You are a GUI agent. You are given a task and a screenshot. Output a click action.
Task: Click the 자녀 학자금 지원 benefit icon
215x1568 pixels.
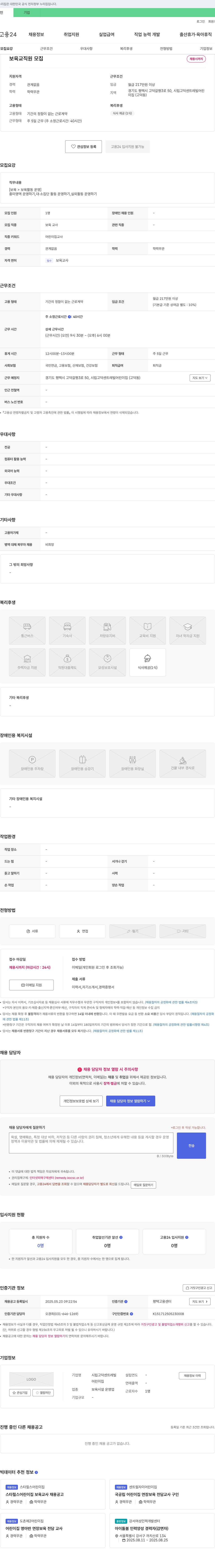[188, 631]
